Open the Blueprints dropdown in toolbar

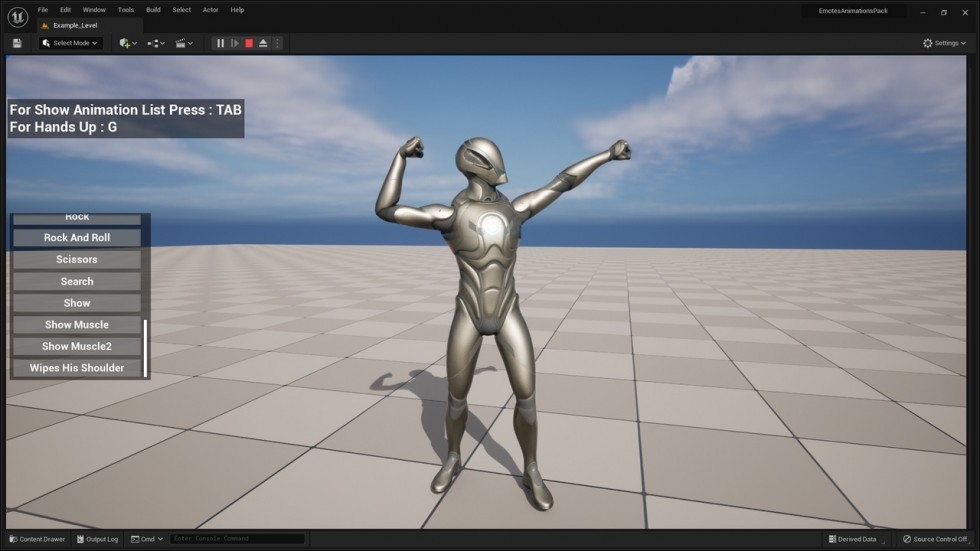pyautogui.click(x=156, y=43)
